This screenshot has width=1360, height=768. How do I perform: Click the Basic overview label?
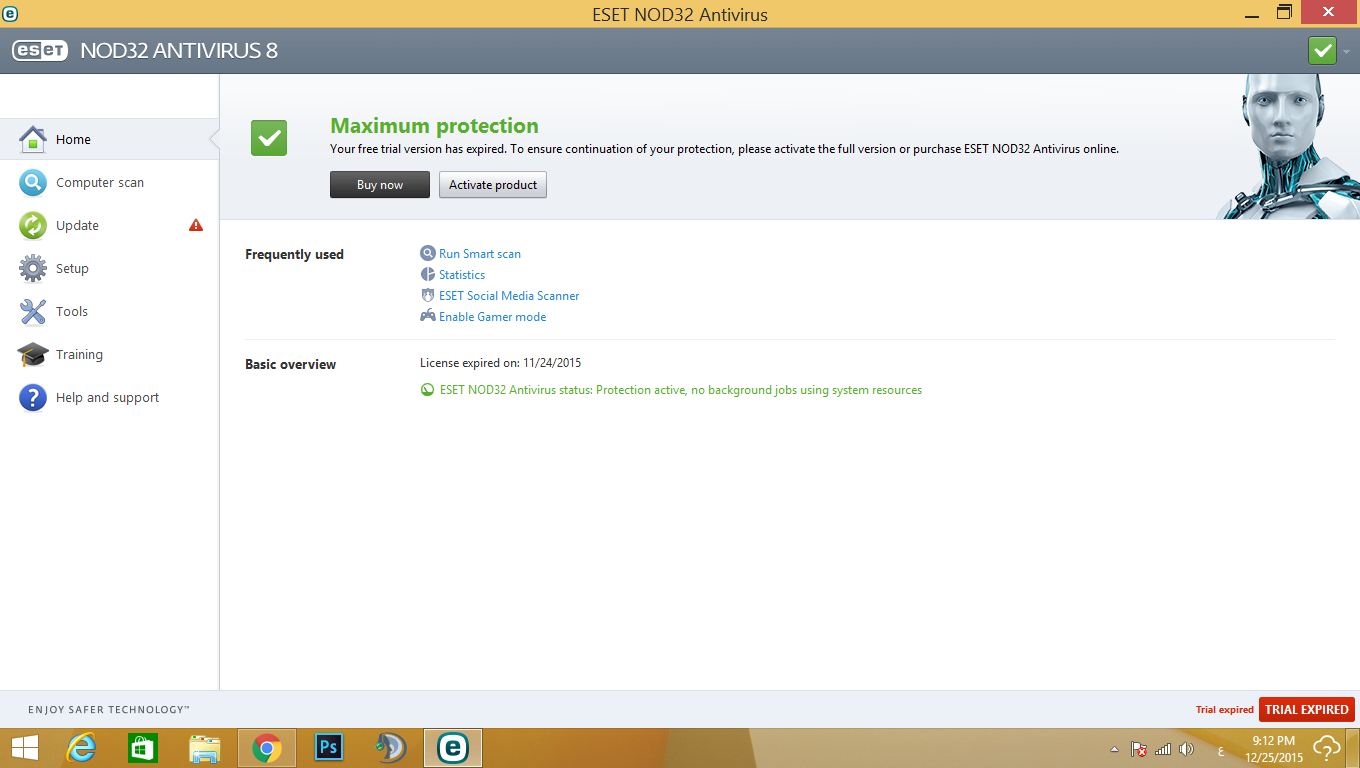[290, 365]
